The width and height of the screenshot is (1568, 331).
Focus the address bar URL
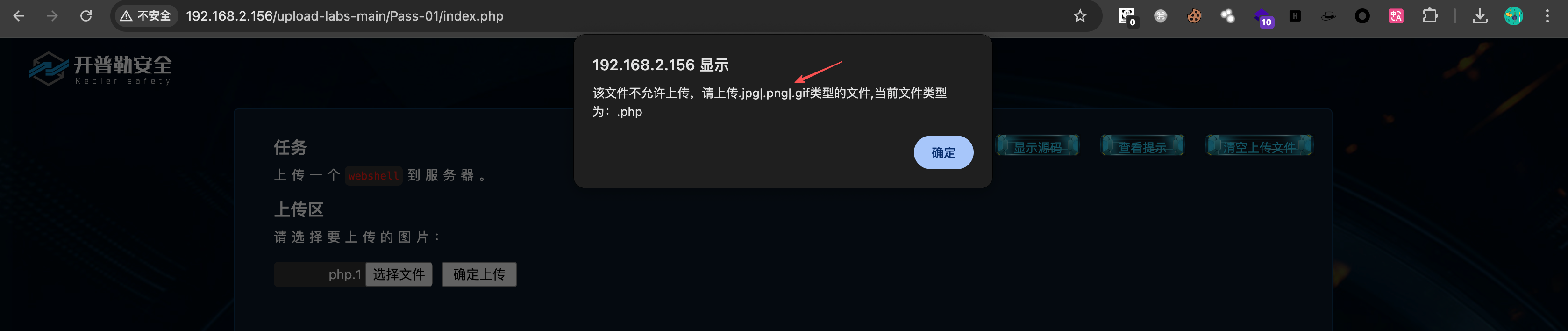(344, 16)
